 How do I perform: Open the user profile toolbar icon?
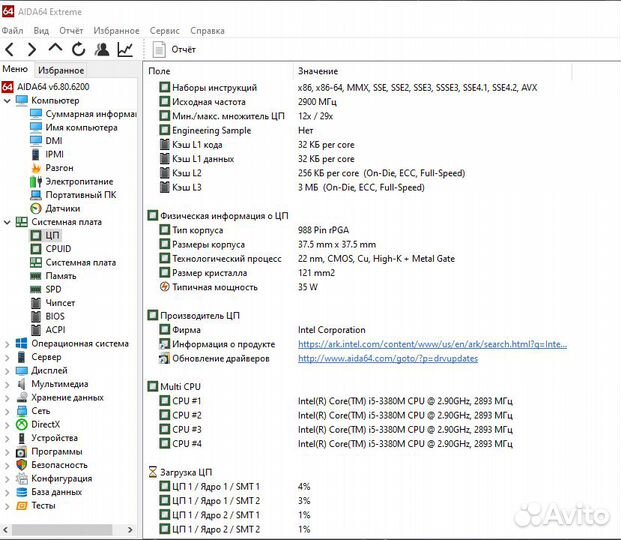[102, 49]
